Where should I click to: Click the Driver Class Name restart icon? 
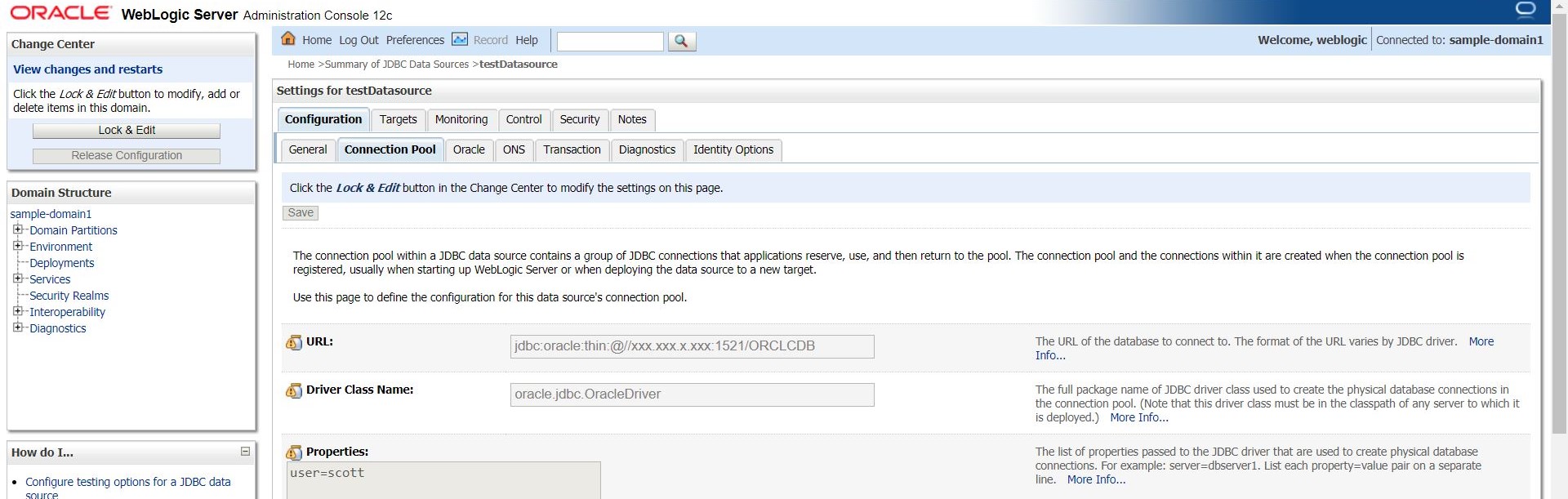pyautogui.click(x=294, y=391)
